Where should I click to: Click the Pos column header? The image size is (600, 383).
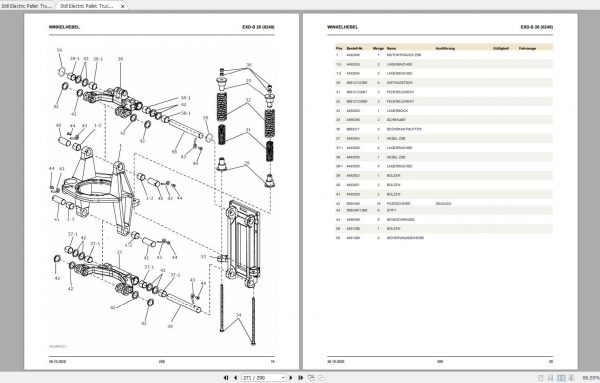click(x=339, y=49)
